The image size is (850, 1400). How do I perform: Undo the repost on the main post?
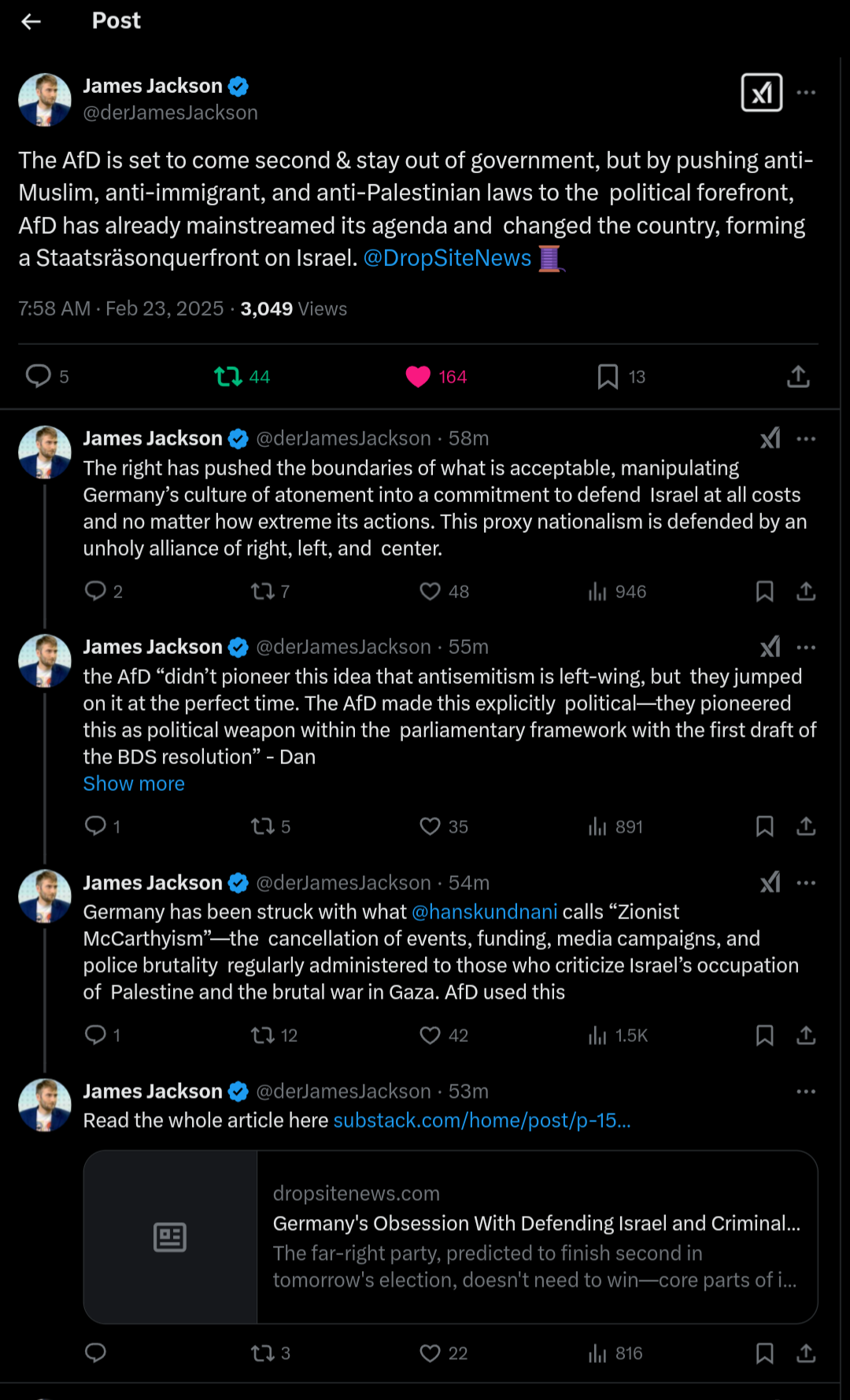(x=228, y=377)
